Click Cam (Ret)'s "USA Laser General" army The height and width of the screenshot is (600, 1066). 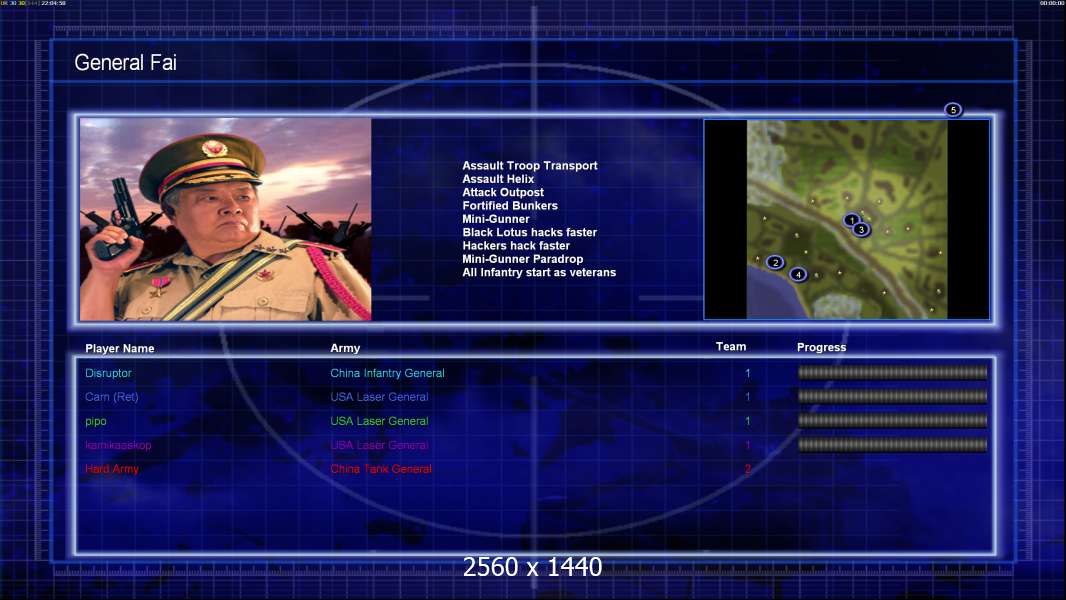click(x=379, y=397)
